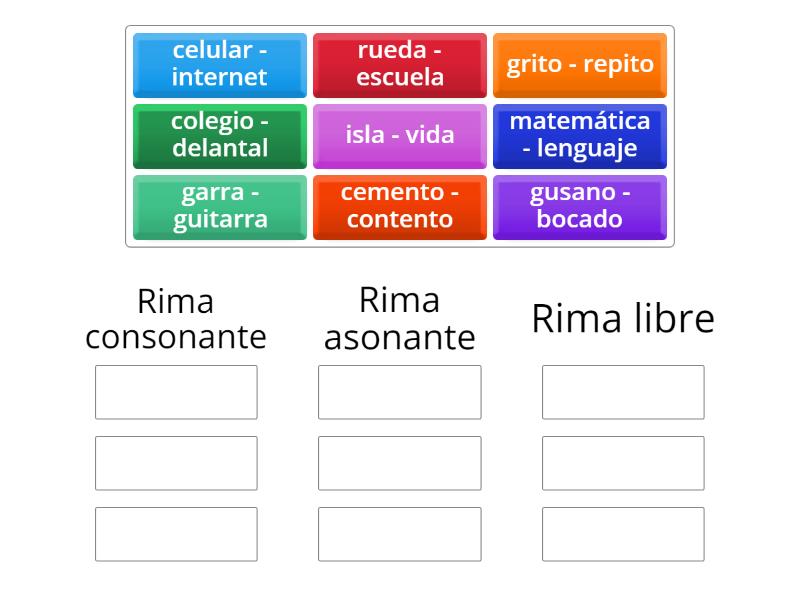Viewport: 800px width, 600px height.
Task: Click the third slot under Rima consonante
Action: click(x=175, y=534)
